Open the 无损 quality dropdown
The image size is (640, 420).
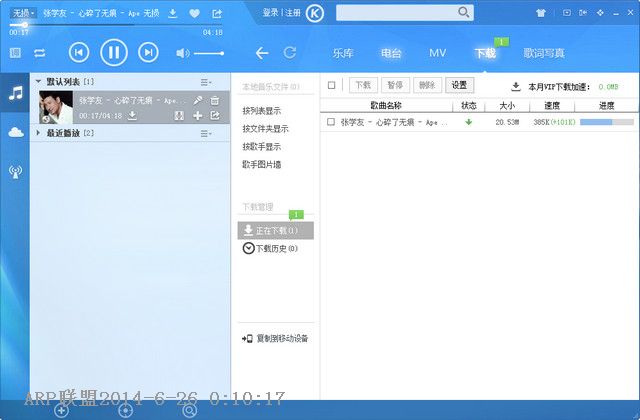point(23,13)
